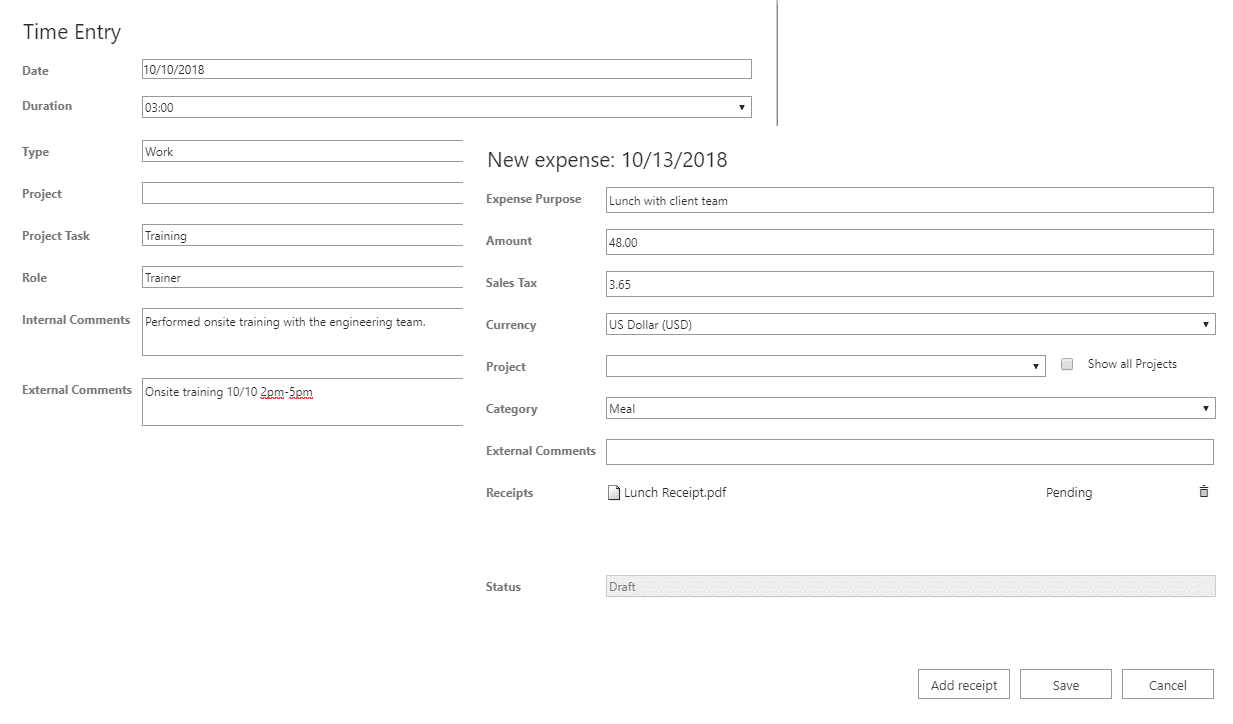Click the Add receipt button

click(x=964, y=685)
